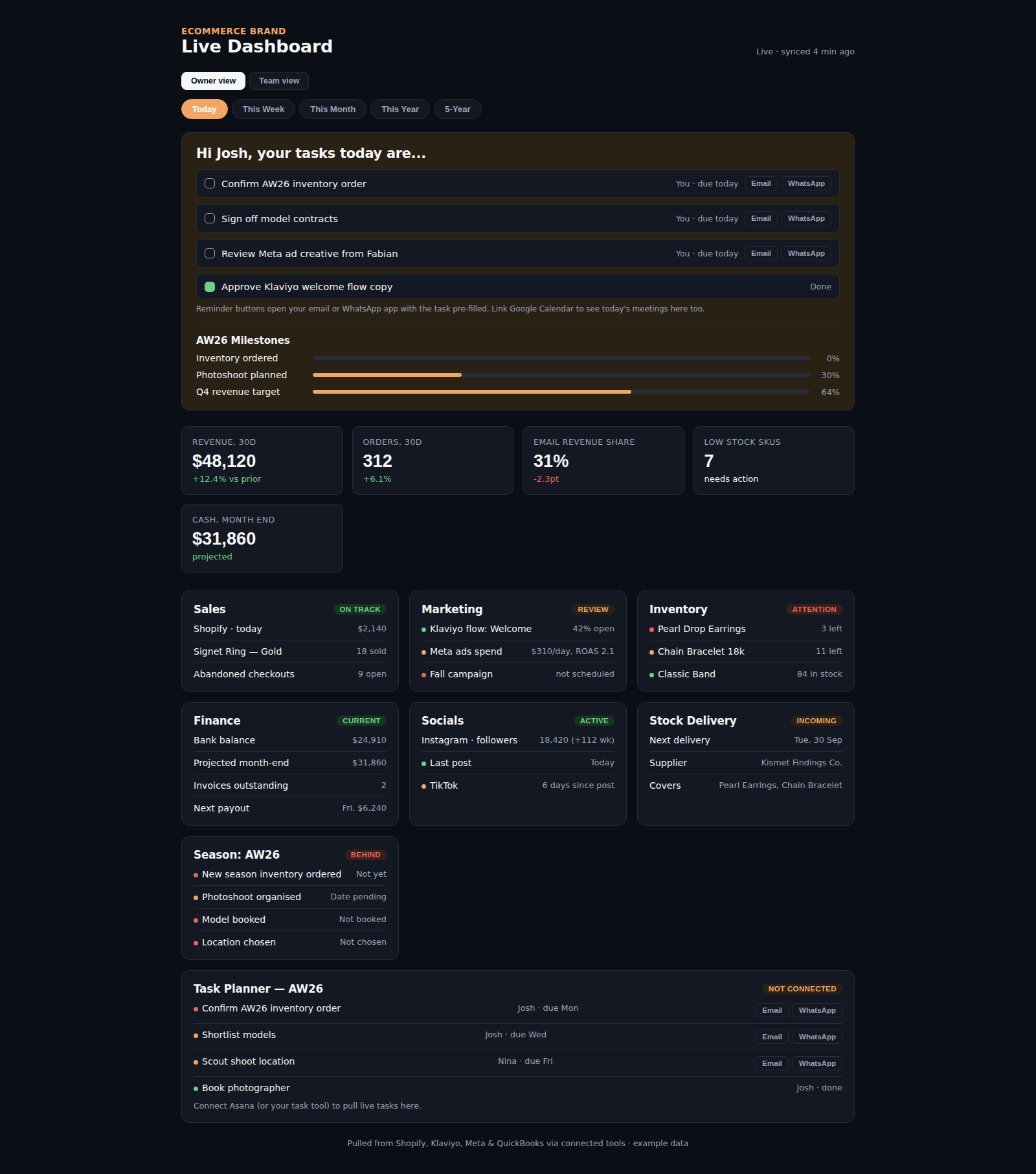Select the This Week tab
Image resolution: width=1036 pixels, height=1174 pixels.
[264, 109]
